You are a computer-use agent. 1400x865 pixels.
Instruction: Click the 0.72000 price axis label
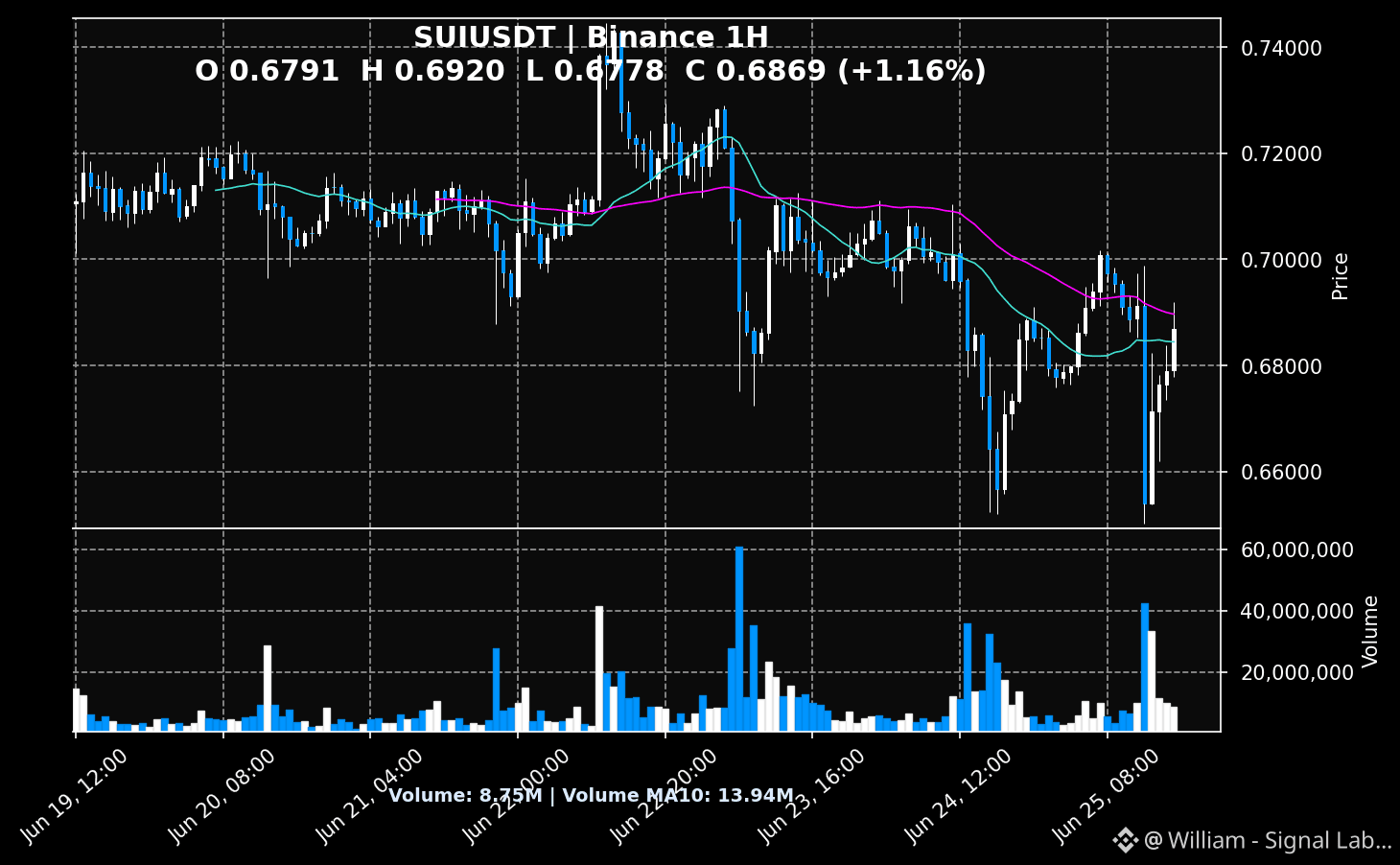tap(1281, 153)
